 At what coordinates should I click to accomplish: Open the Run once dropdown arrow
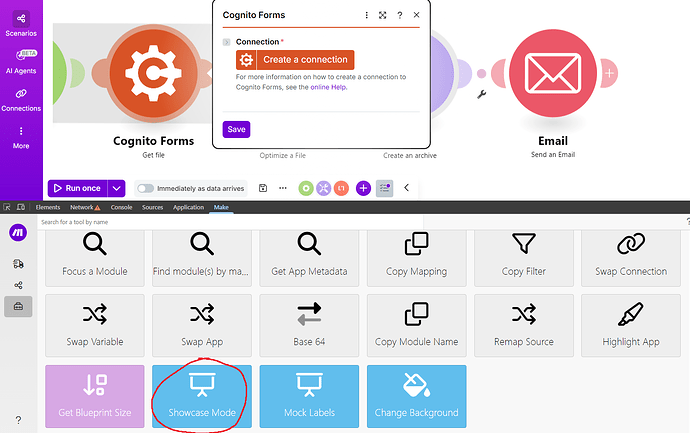tap(116, 188)
